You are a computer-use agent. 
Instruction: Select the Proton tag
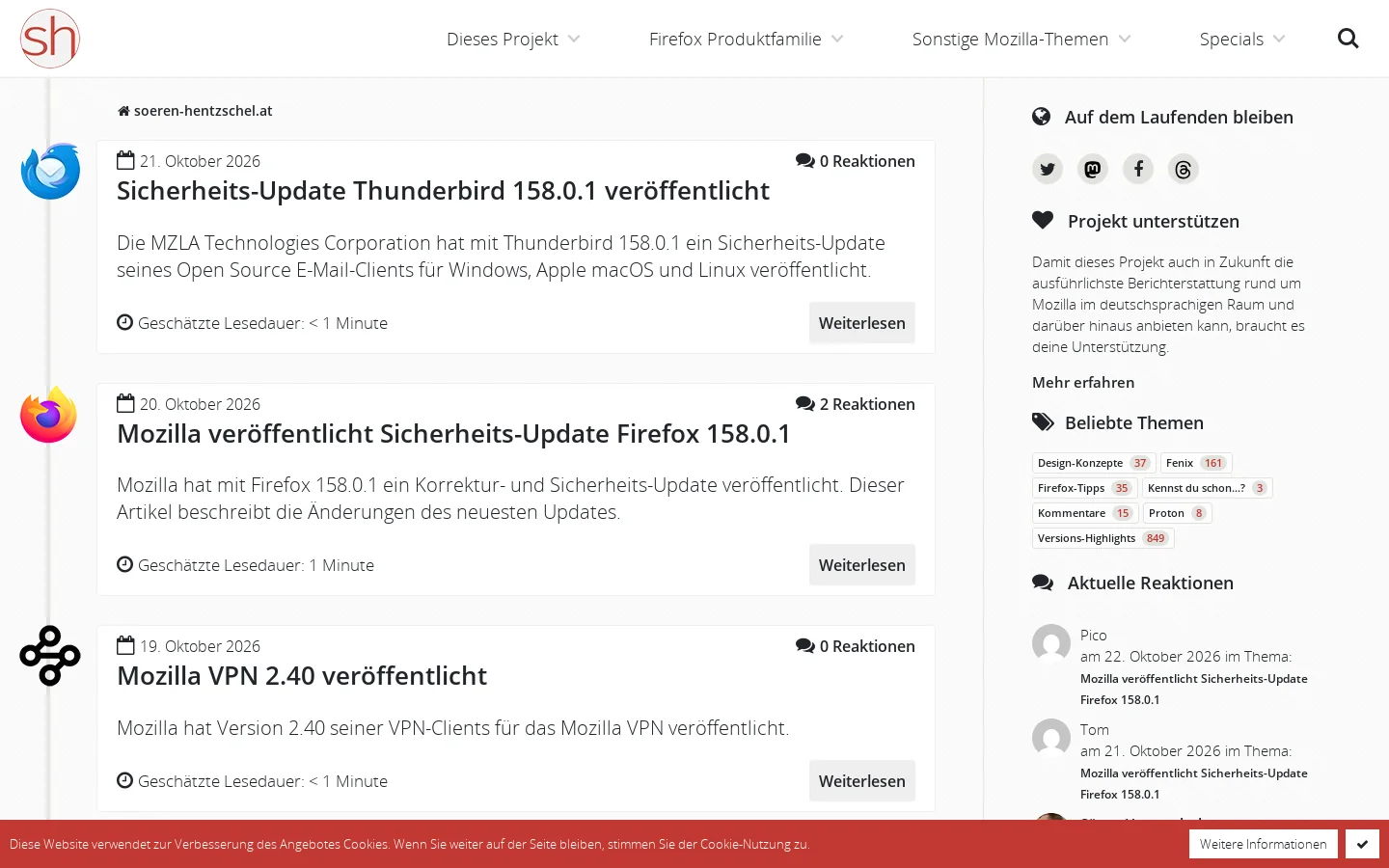coord(1178,513)
